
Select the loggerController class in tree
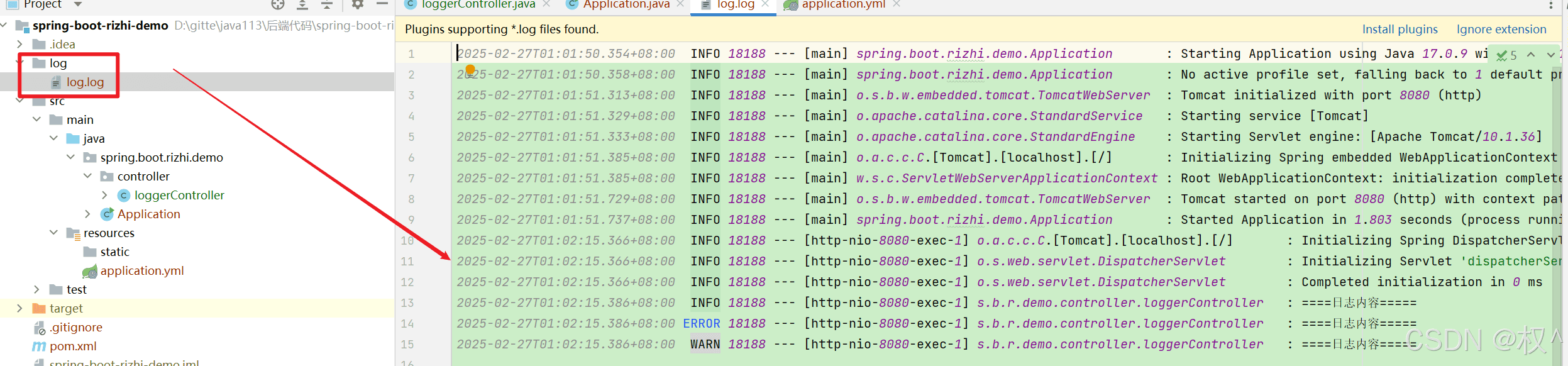tap(179, 195)
